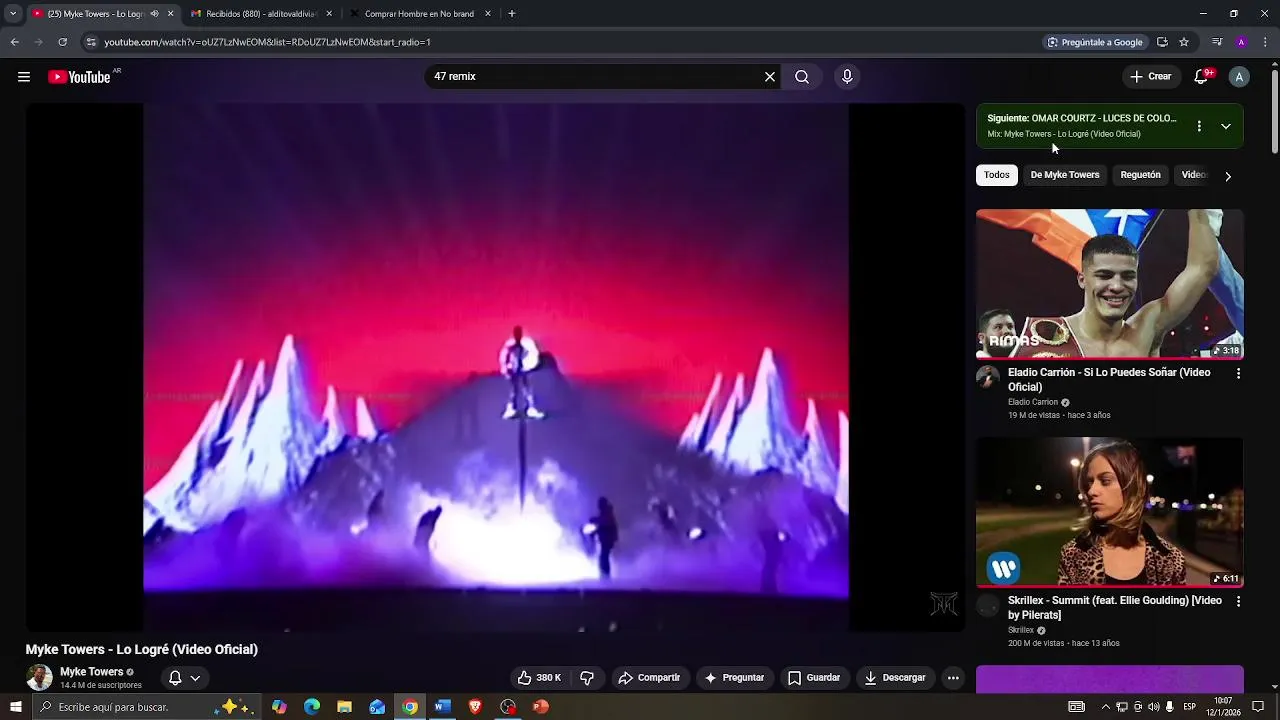Click the Guardar button
Viewport: 1280px width, 720px height.
[x=814, y=678]
